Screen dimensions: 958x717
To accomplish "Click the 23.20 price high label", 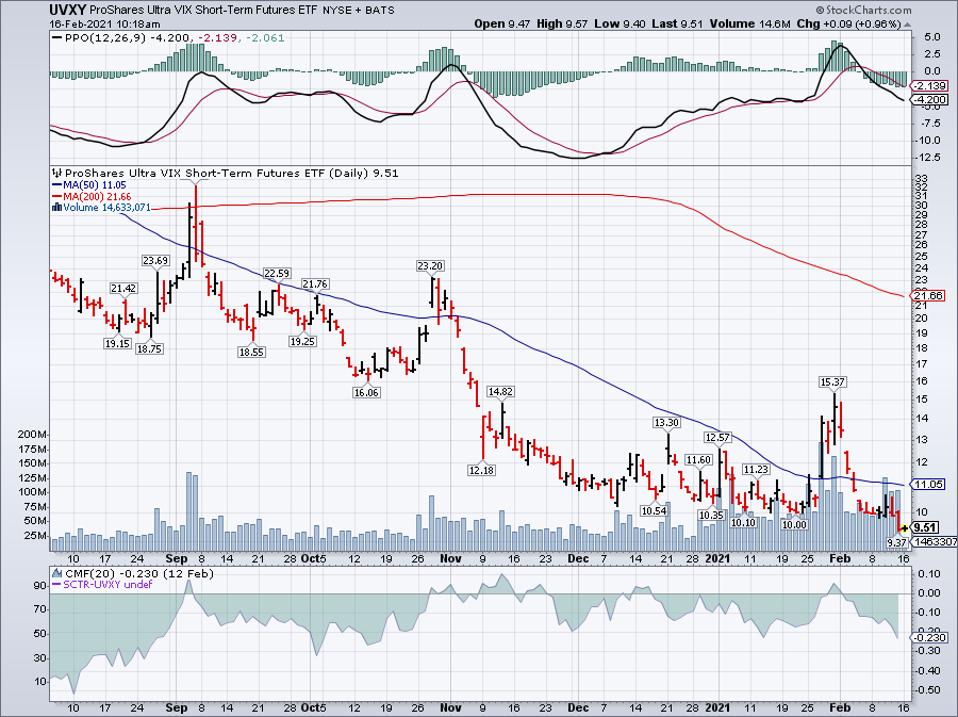I will click(431, 266).
